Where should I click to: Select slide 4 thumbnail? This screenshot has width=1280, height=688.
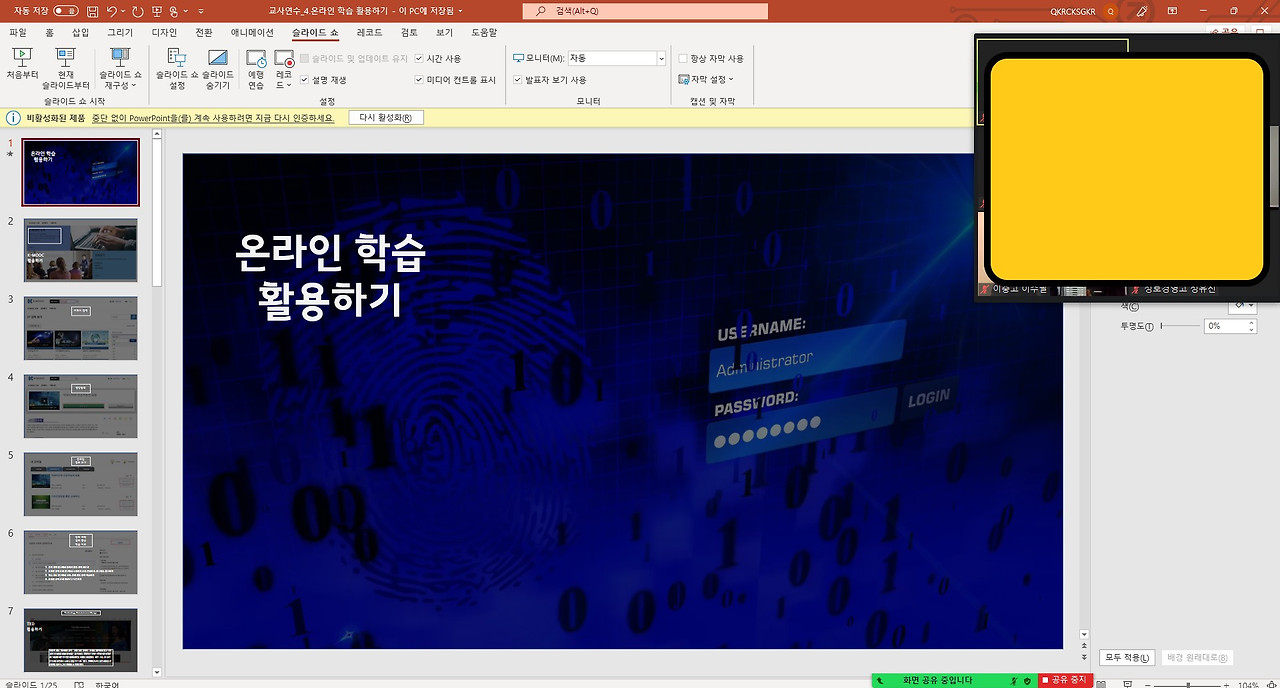(81, 406)
